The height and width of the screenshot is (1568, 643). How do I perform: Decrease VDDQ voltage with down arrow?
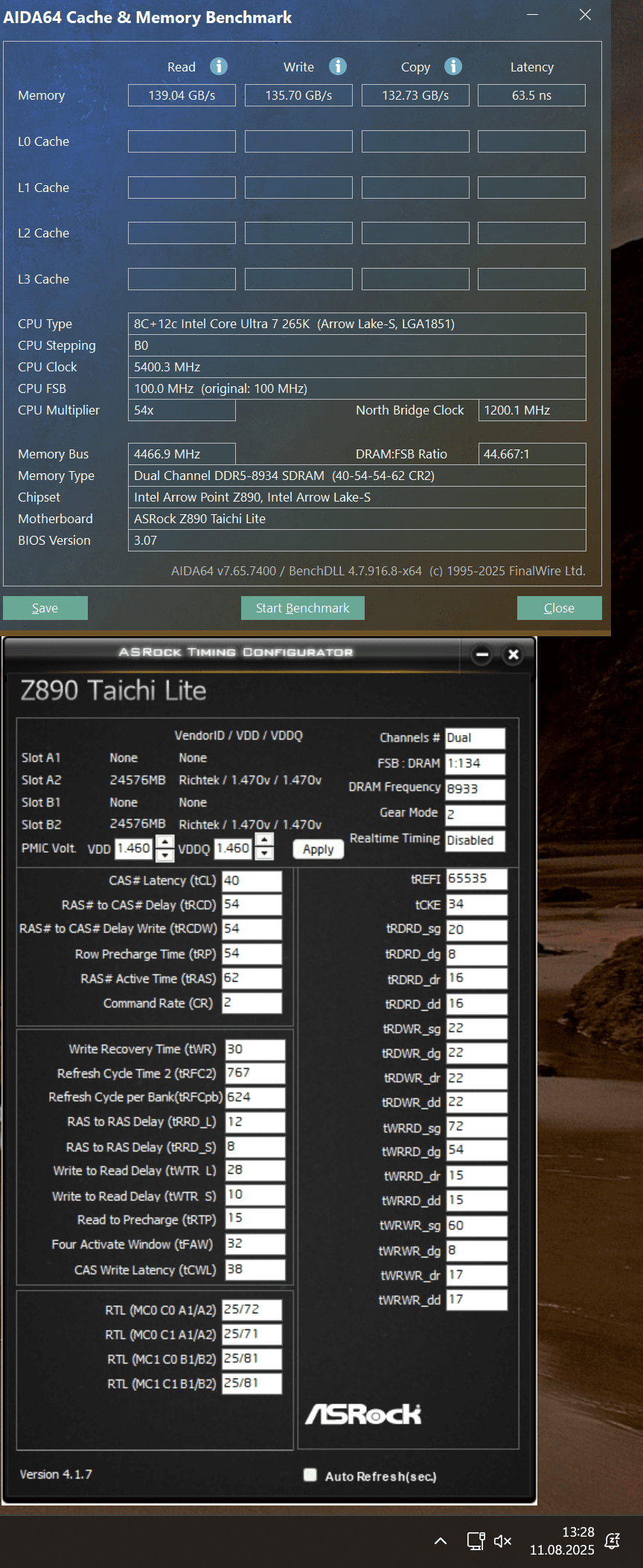(264, 854)
